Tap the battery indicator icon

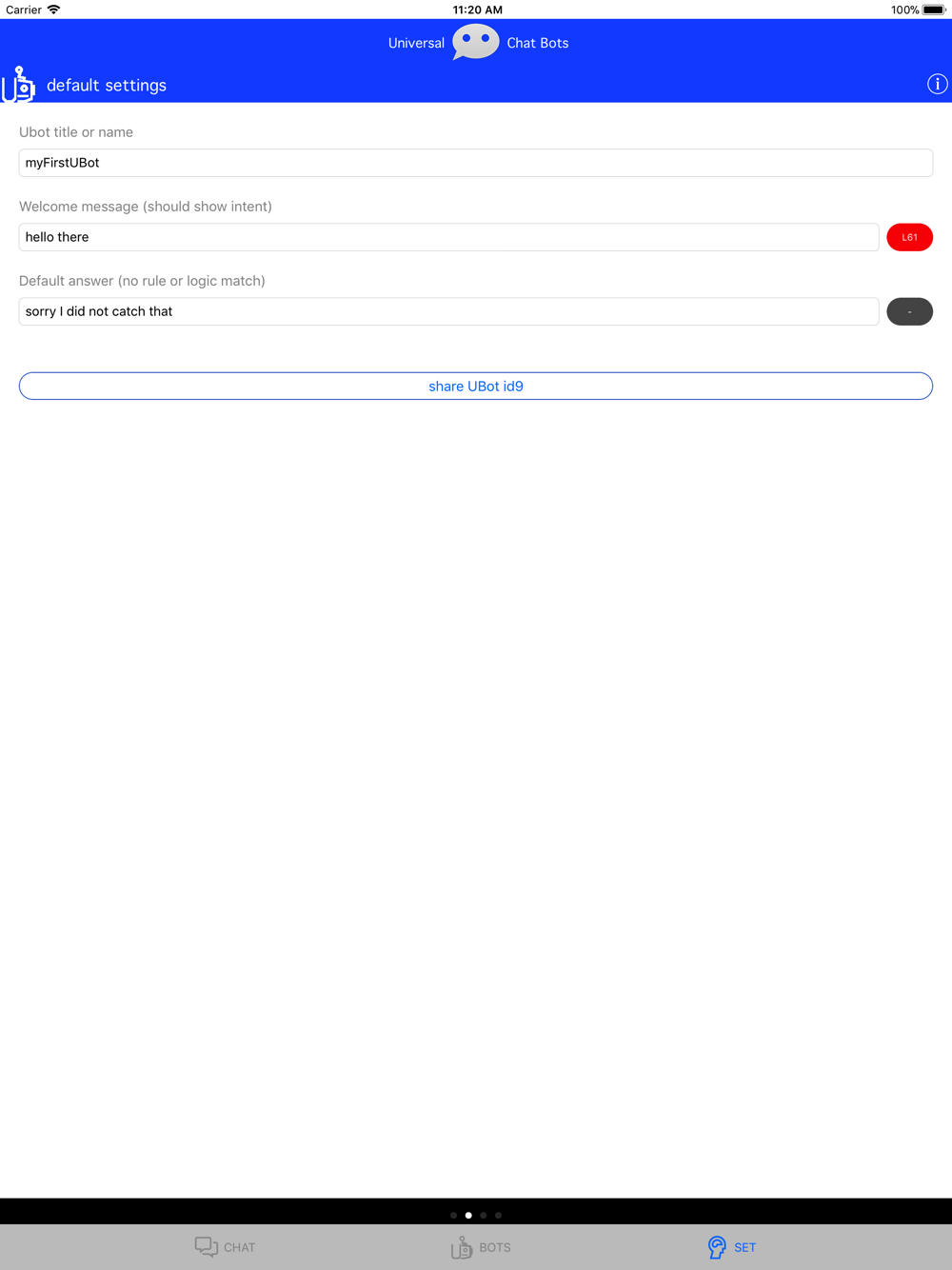pos(933,10)
